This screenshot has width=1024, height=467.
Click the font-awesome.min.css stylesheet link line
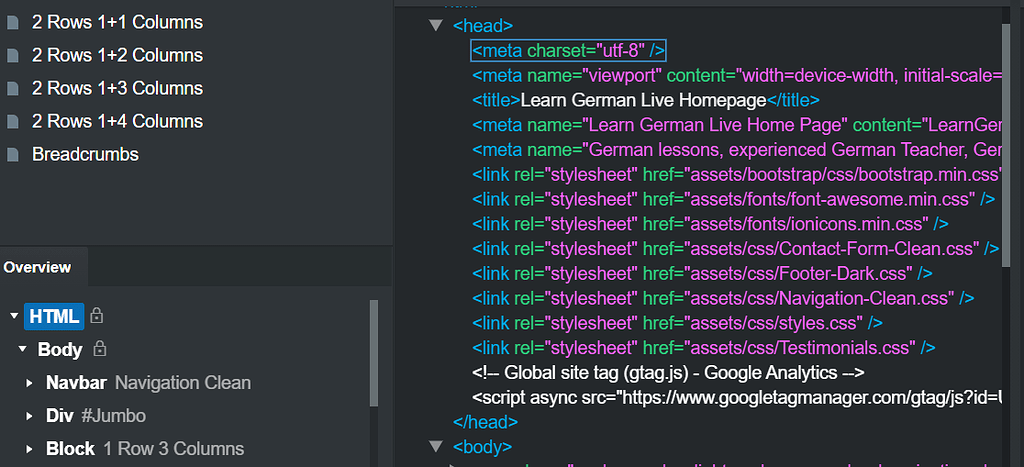pos(733,199)
